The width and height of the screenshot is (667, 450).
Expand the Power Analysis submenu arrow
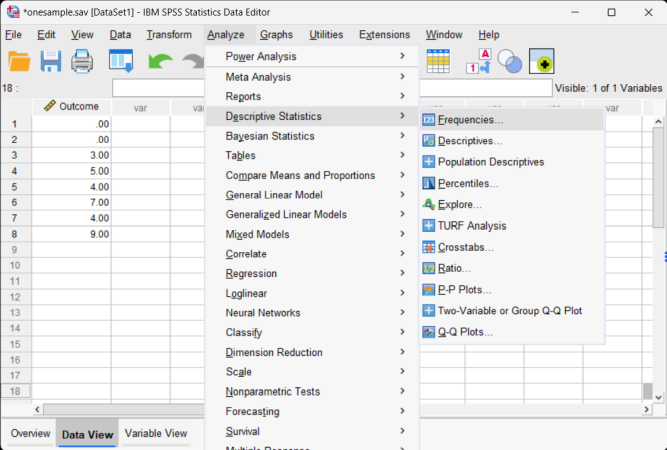402,56
